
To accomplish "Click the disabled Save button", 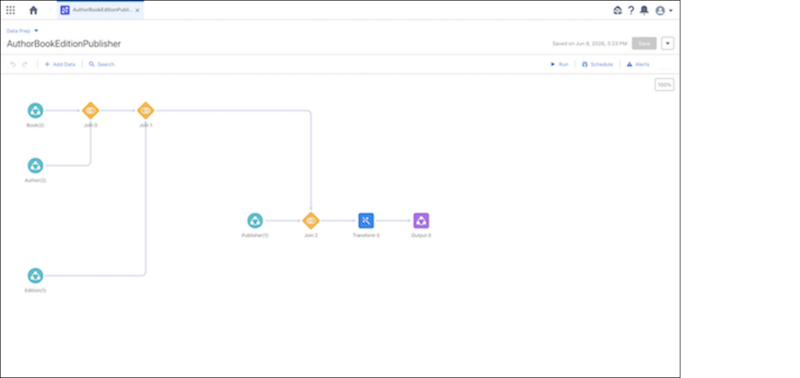I will click(x=644, y=43).
